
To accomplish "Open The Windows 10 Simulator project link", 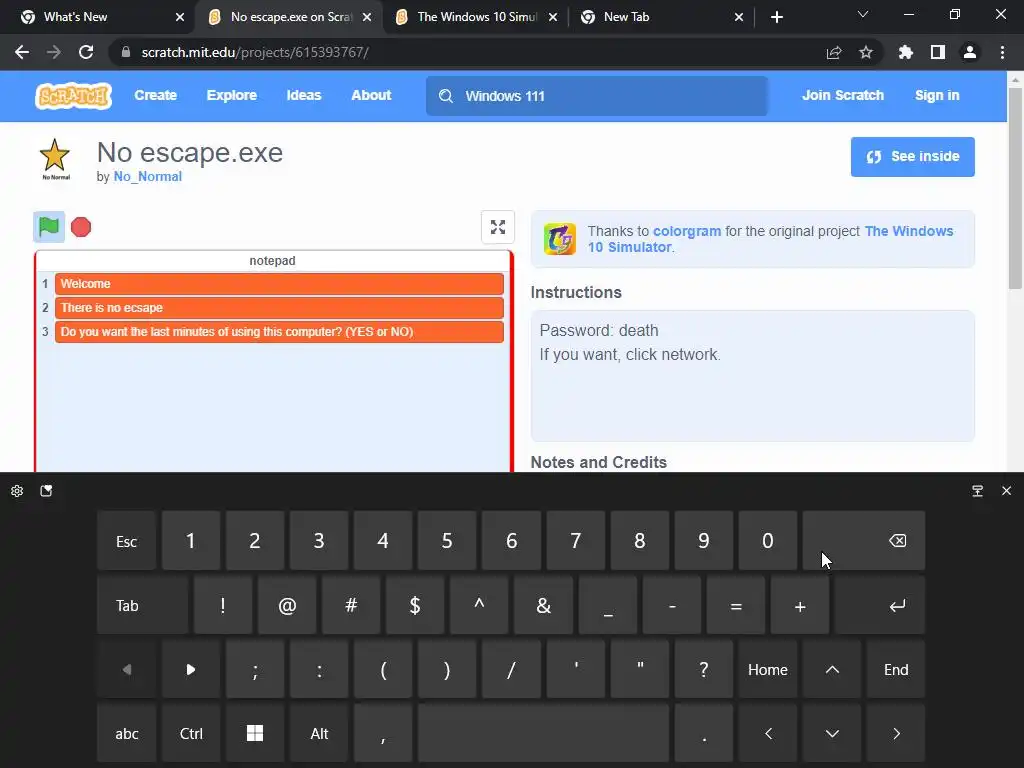I will 771,239.
